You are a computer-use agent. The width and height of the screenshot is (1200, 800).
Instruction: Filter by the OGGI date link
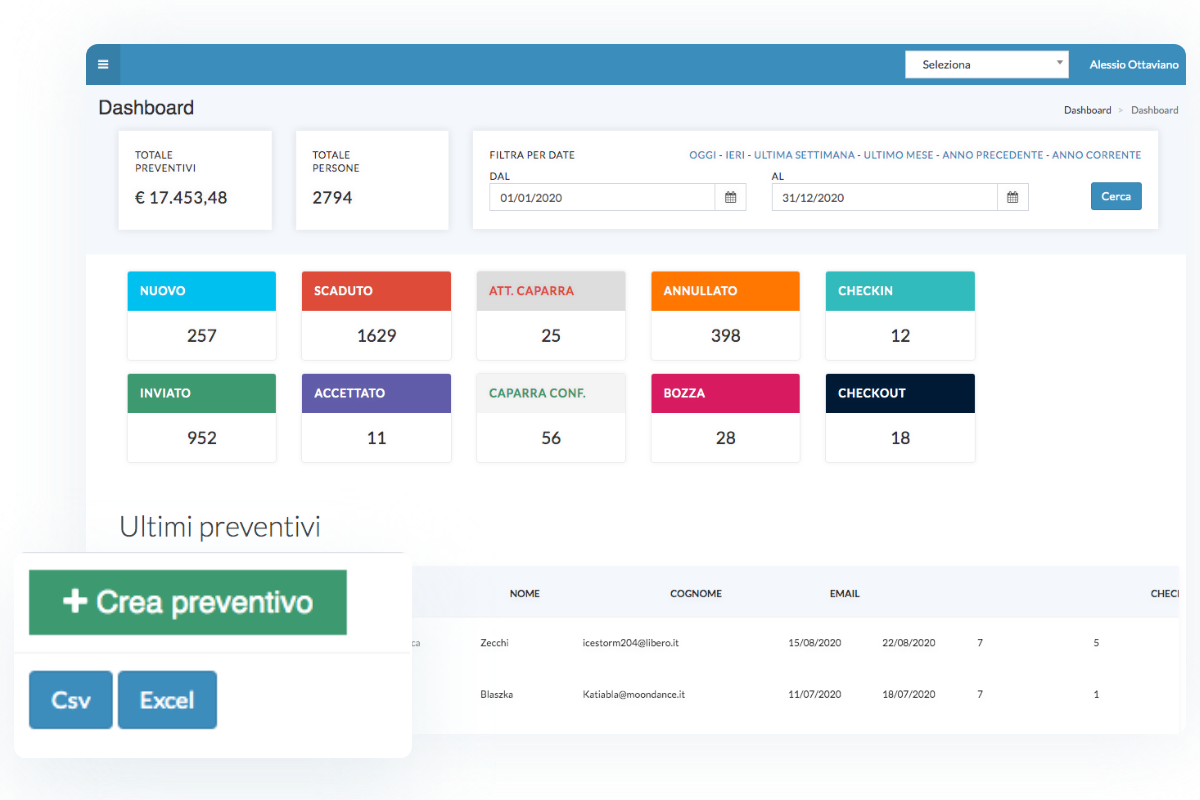coord(702,155)
